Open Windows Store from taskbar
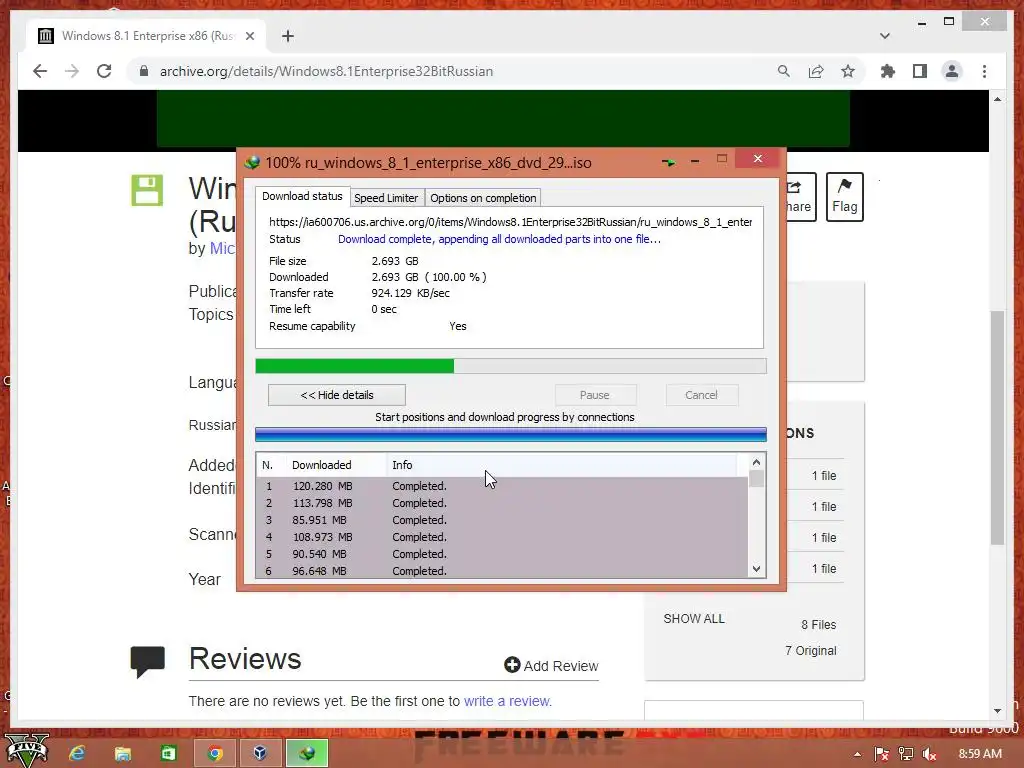The width and height of the screenshot is (1024, 768). tap(168, 754)
